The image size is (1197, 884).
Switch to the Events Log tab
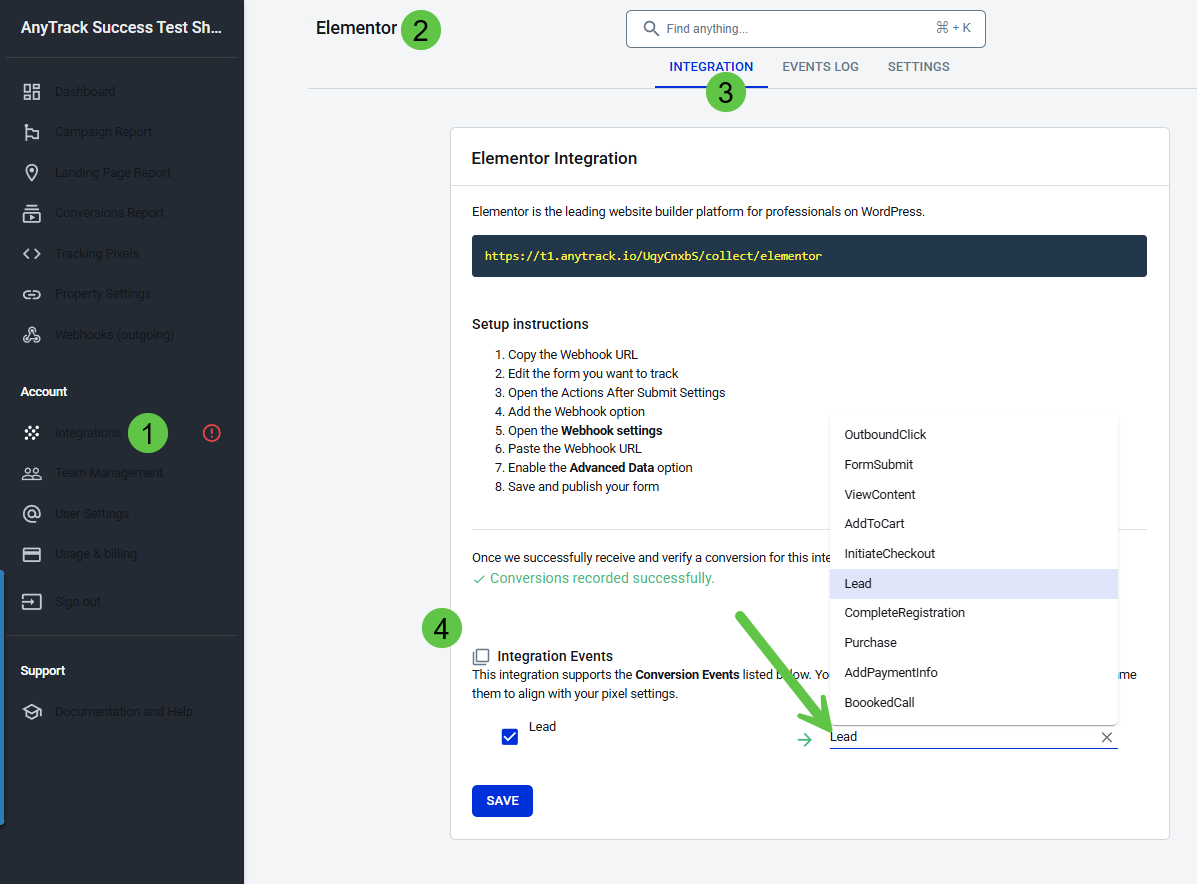click(x=820, y=67)
